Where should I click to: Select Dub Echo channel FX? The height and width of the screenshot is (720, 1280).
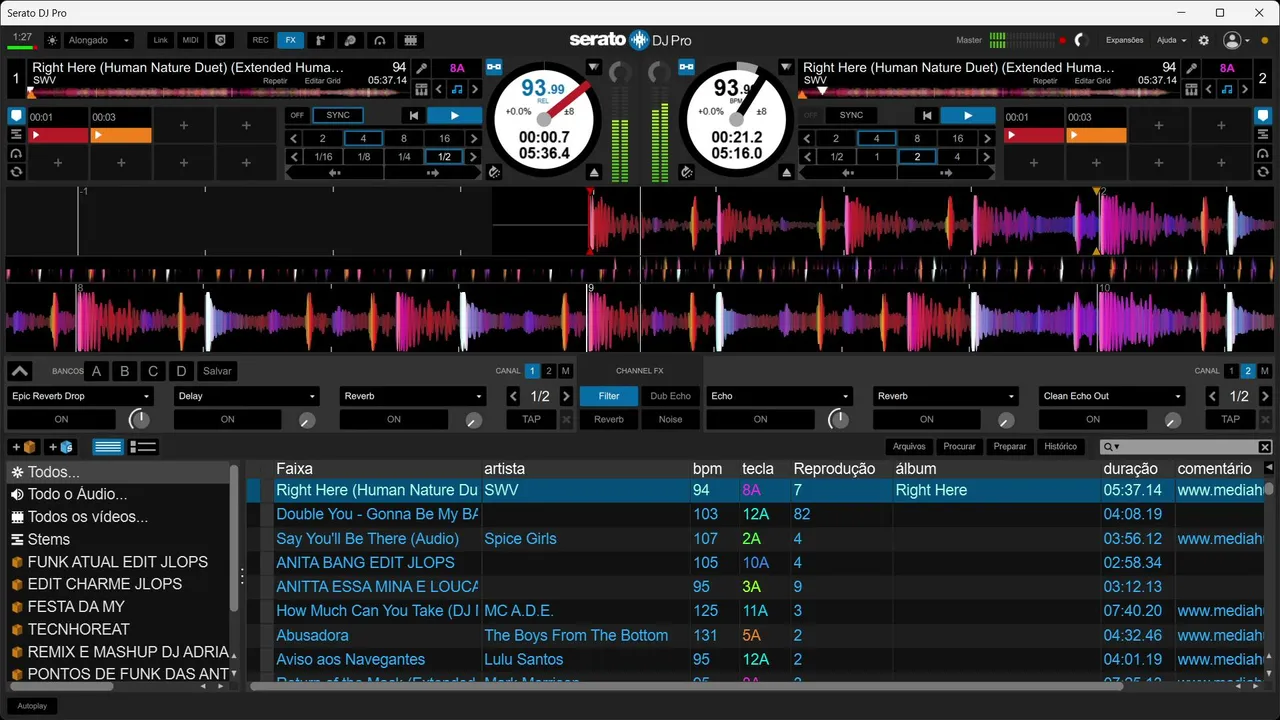[x=671, y=396]
